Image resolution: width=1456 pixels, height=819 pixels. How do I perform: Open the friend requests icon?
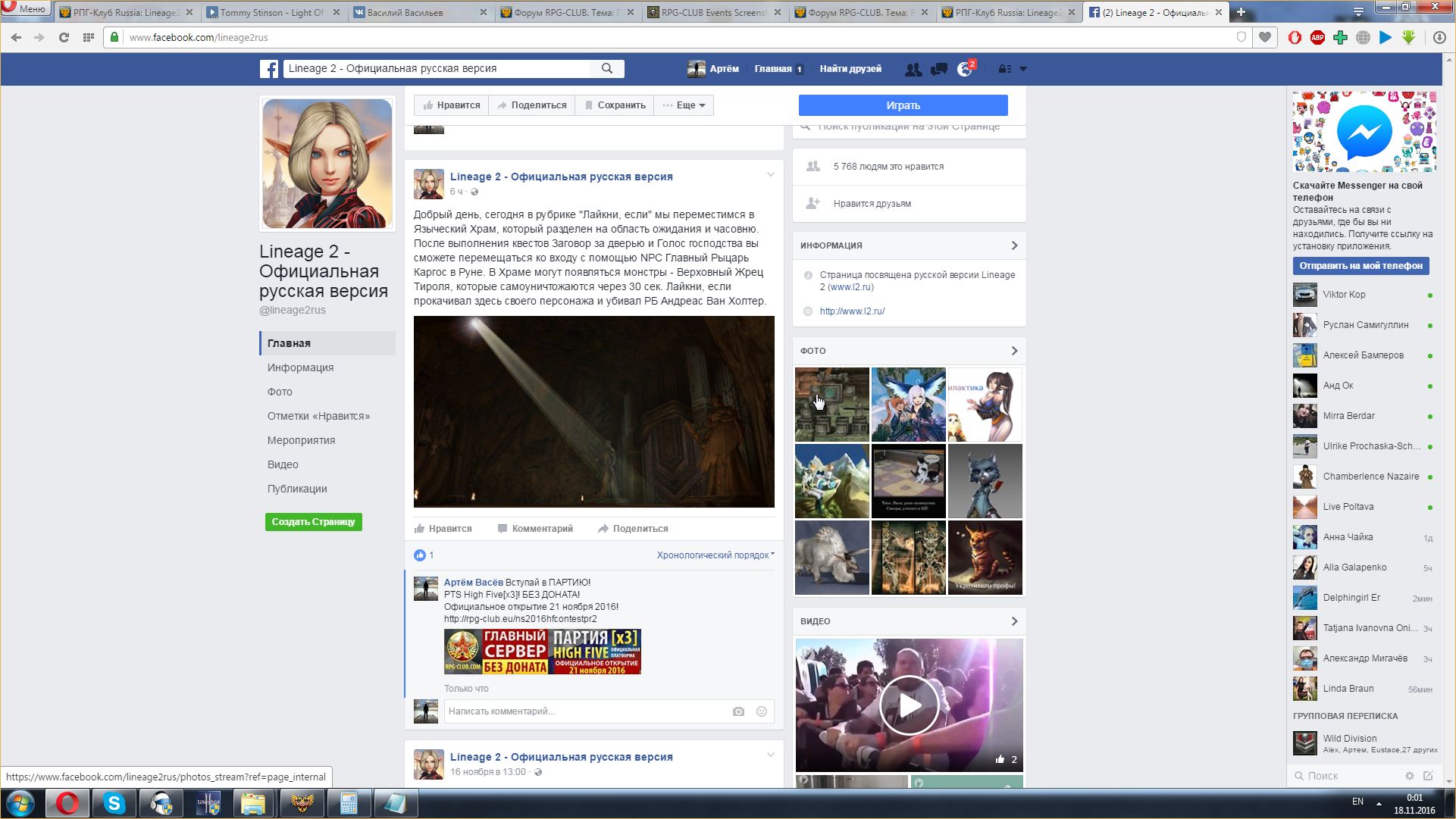(x=913, y=69)
